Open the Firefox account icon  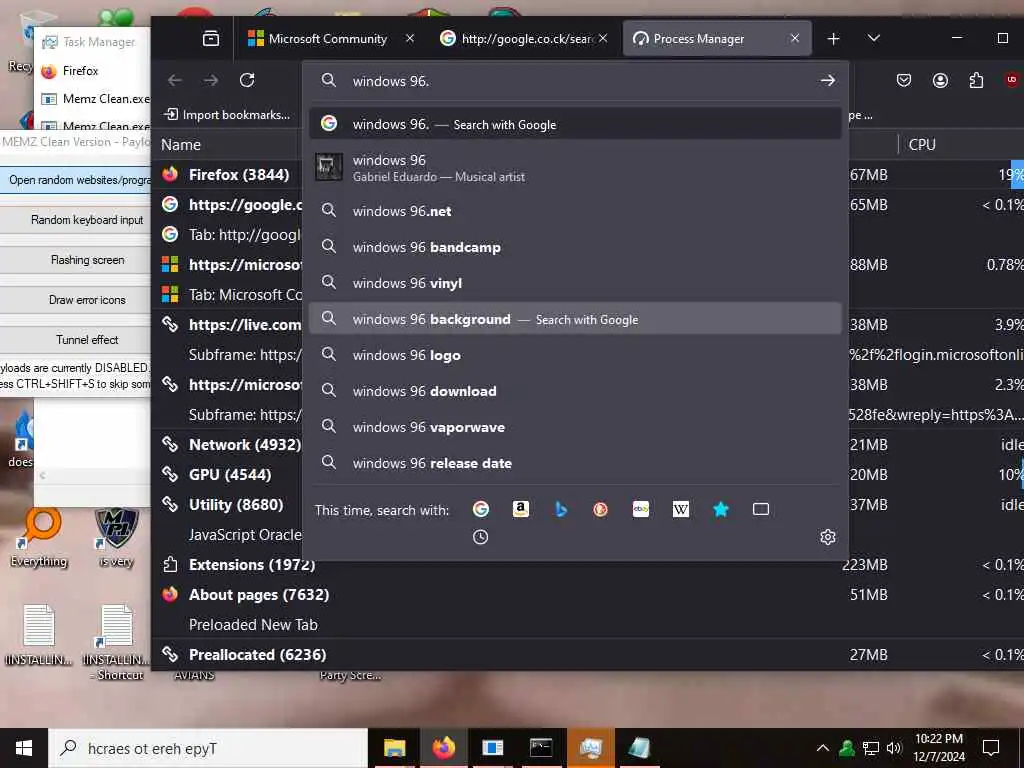[x=940, y=80]
